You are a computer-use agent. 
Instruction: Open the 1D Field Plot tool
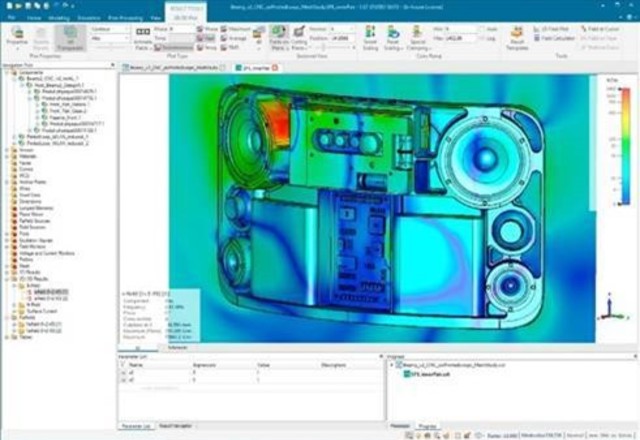click(551, 29)
